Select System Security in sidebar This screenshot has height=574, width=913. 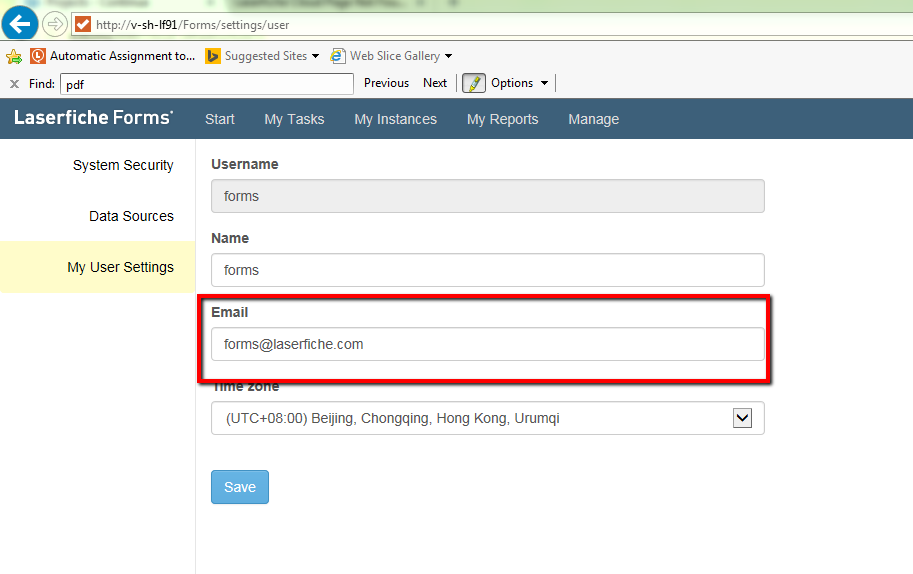[x=123, y=165]
